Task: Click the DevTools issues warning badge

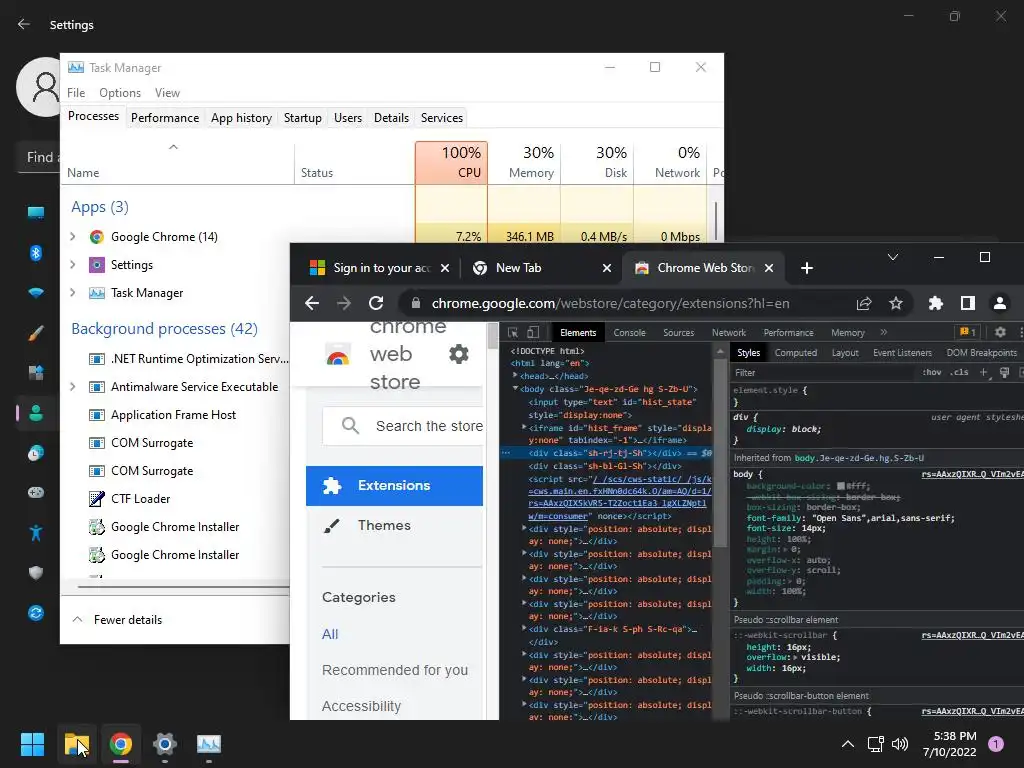Action: tap(967, 332)
